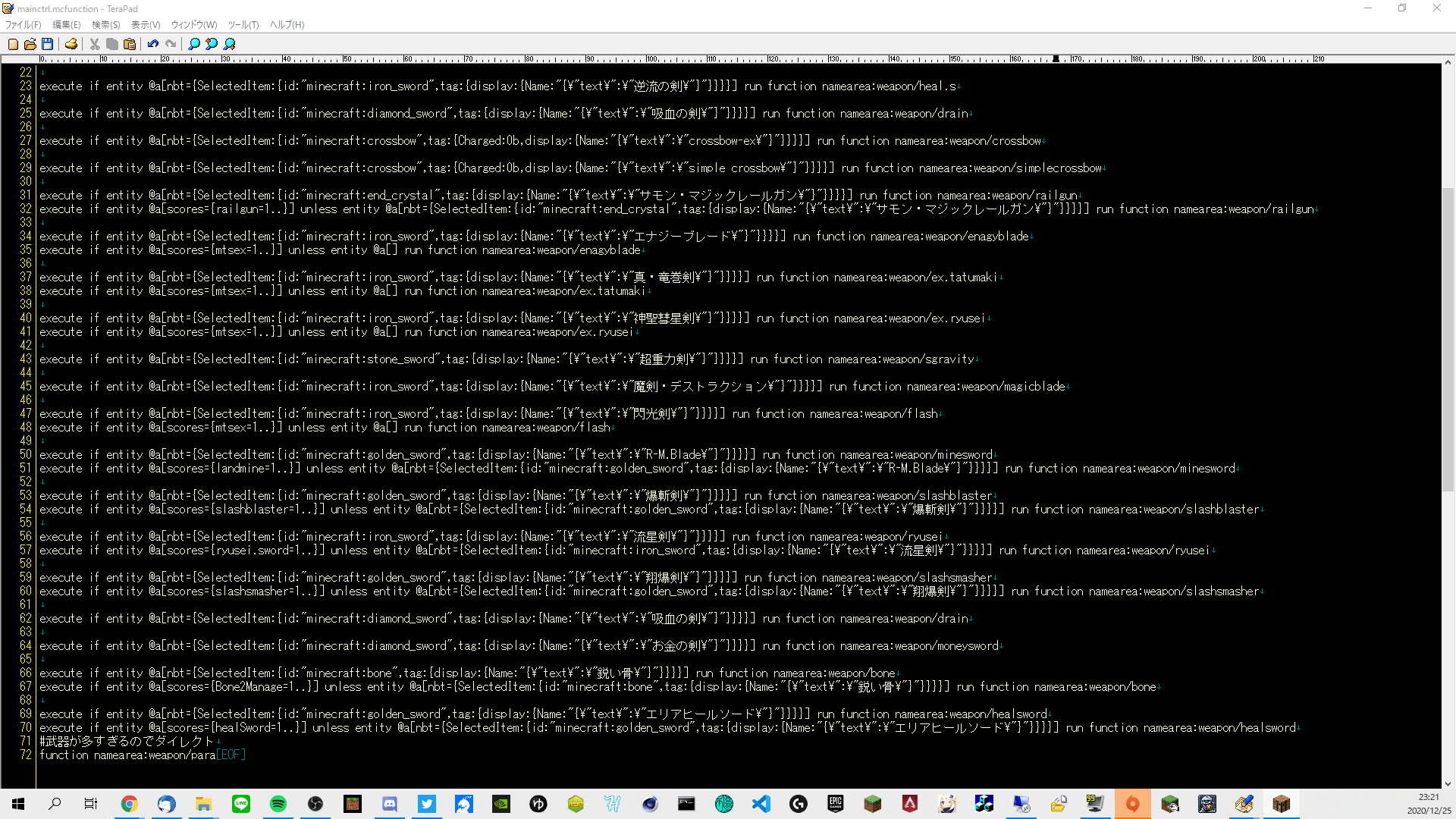
Task: Open the 検索(S) menu
Action: coord(105,25)
